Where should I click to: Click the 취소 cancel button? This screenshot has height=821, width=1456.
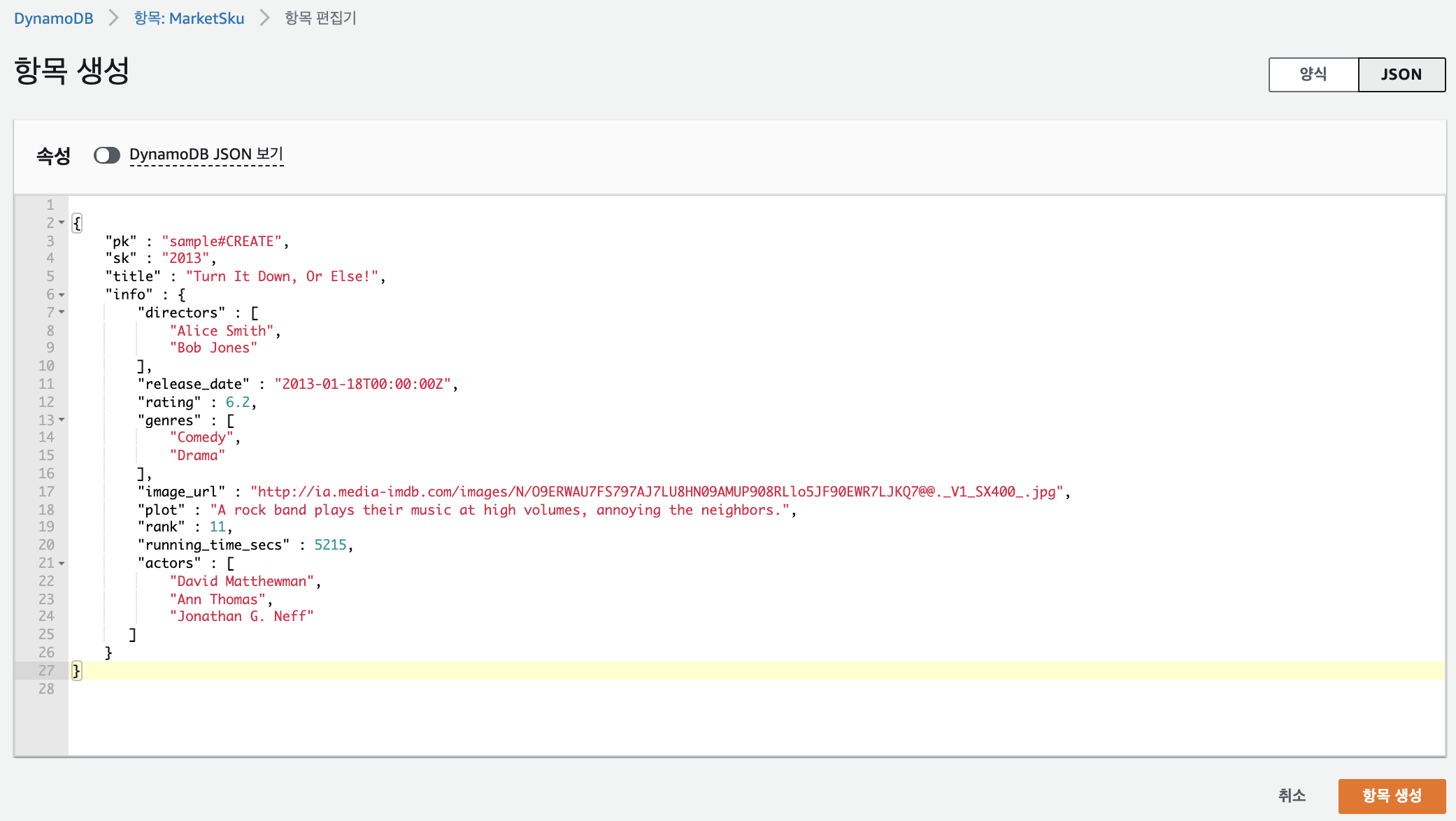[1291, 796]
